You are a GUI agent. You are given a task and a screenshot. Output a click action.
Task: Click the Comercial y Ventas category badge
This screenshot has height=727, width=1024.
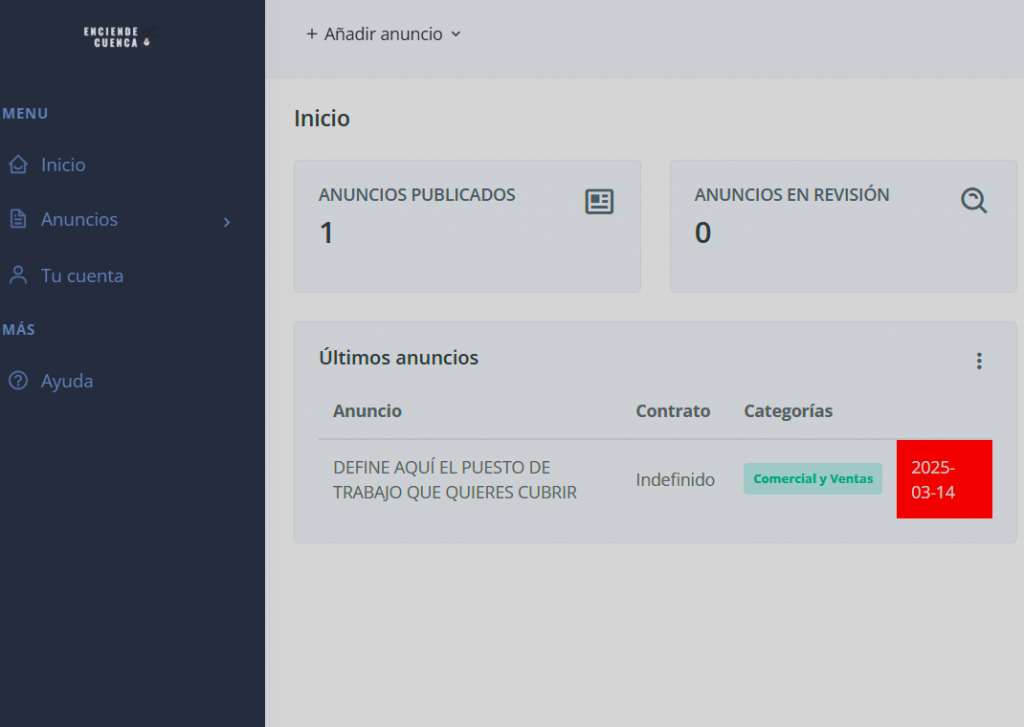coord(812,479)
